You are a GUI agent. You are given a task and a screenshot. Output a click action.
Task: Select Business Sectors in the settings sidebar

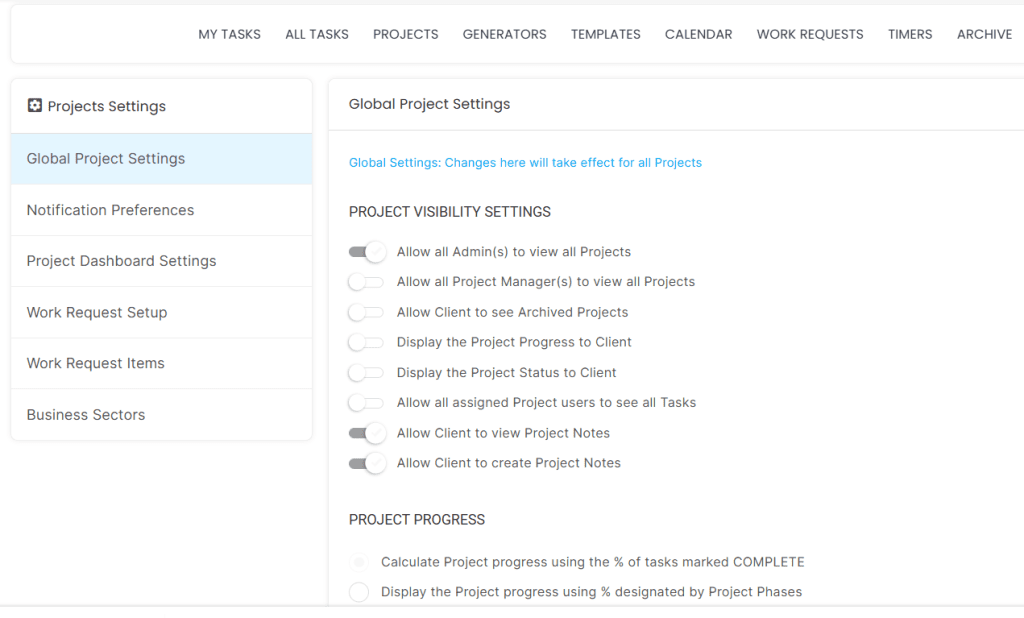[86, 415]
